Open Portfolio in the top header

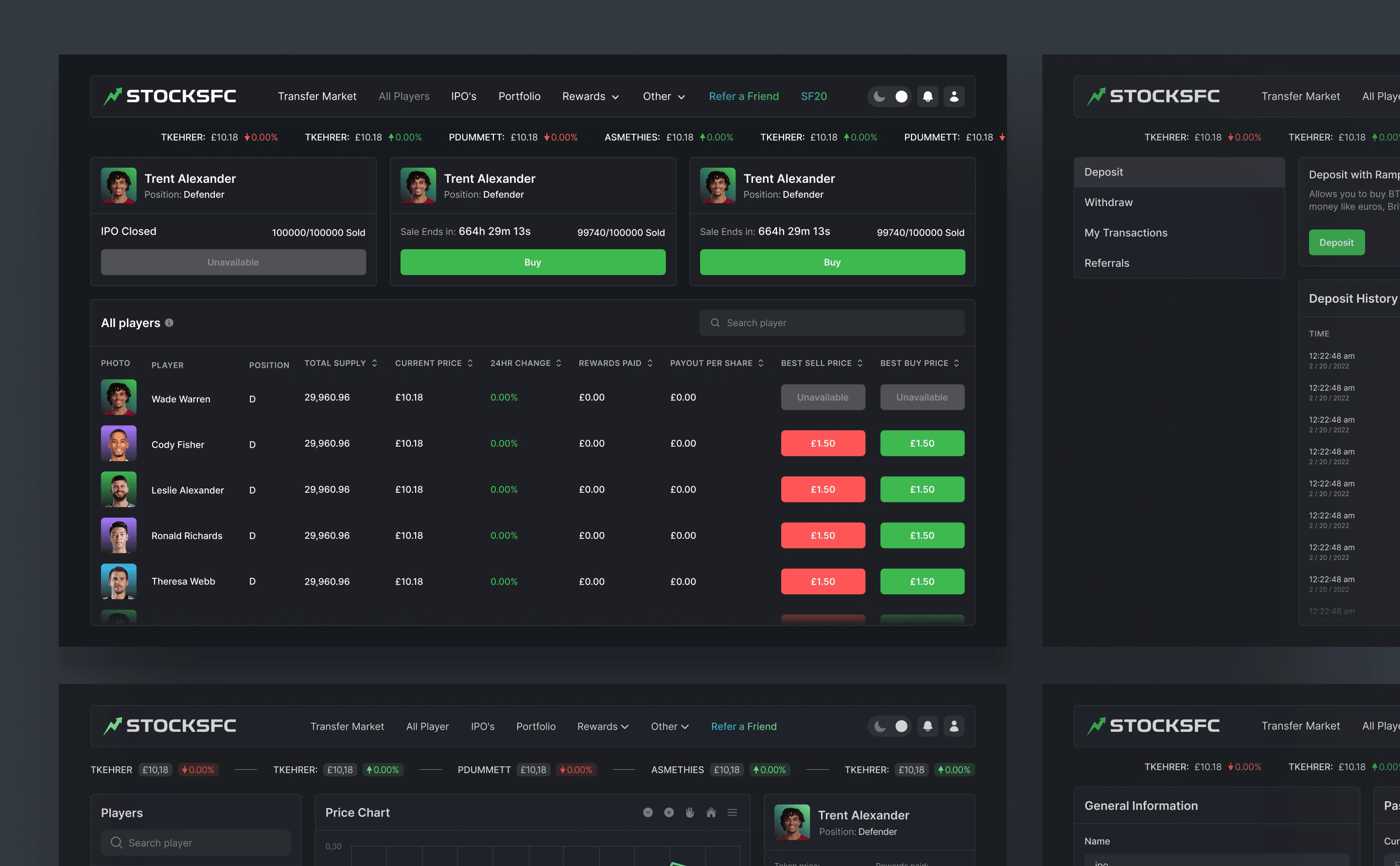519,96
